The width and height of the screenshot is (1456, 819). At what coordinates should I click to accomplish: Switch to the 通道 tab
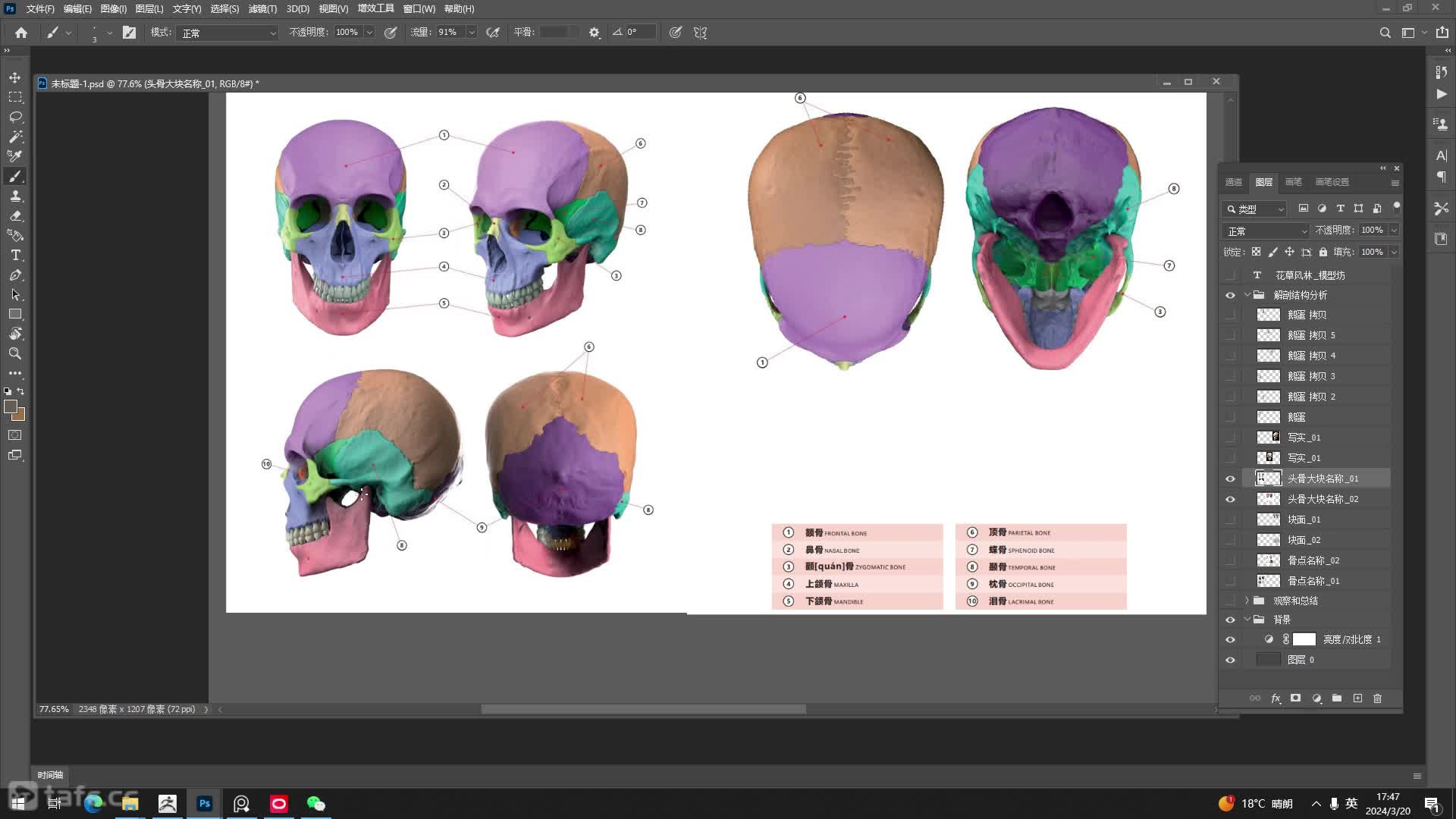click(1234, 182)
